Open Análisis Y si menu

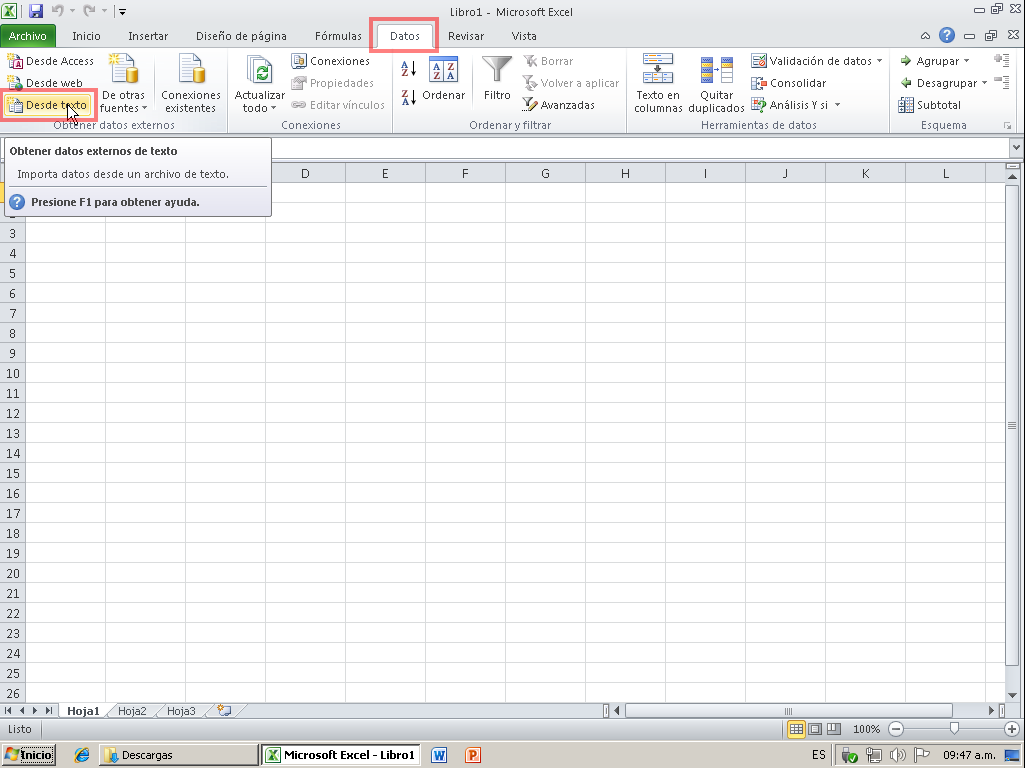(796, 105)
